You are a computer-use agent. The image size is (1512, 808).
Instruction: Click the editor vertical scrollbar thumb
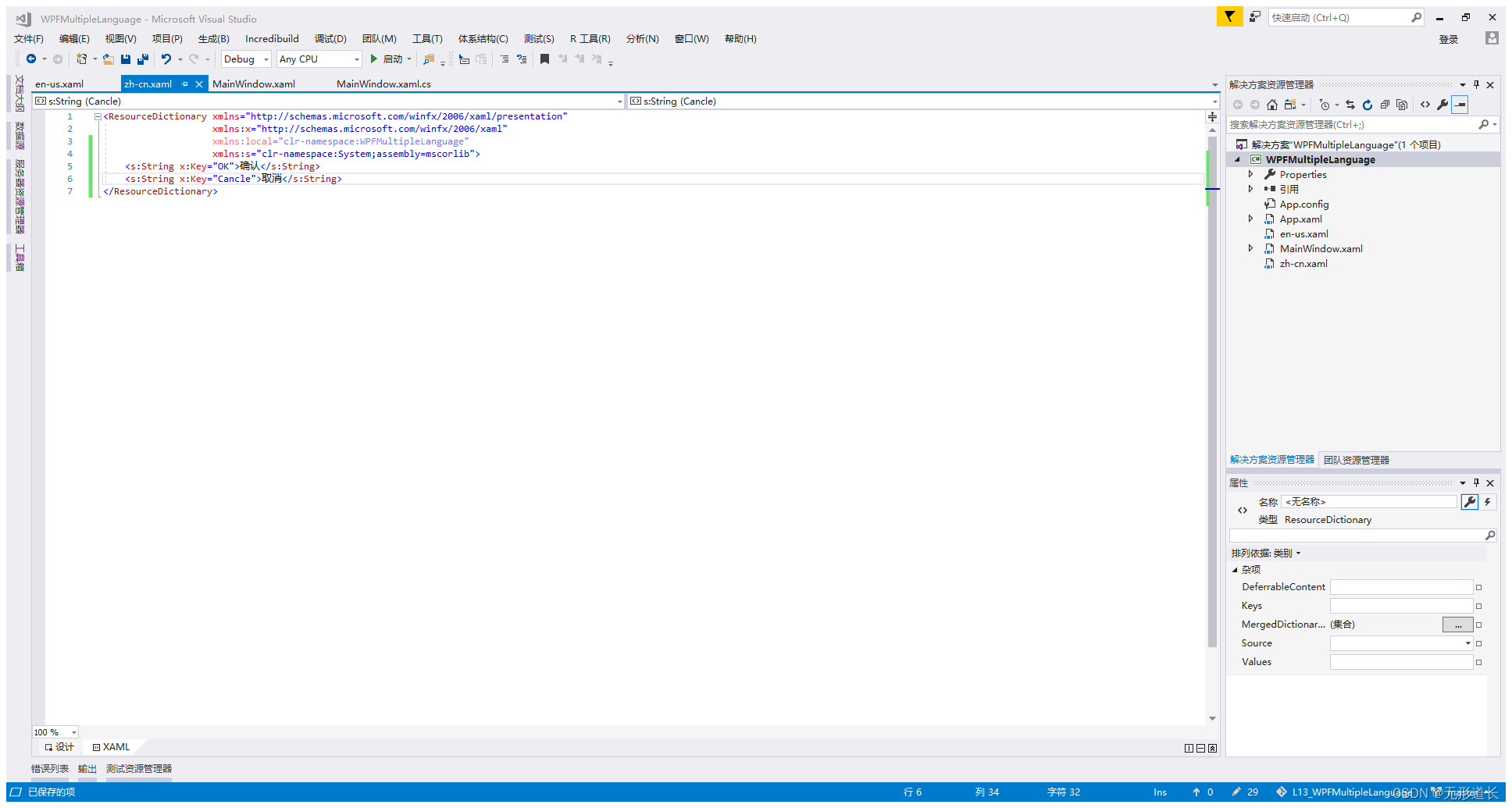coord(1212,390)
